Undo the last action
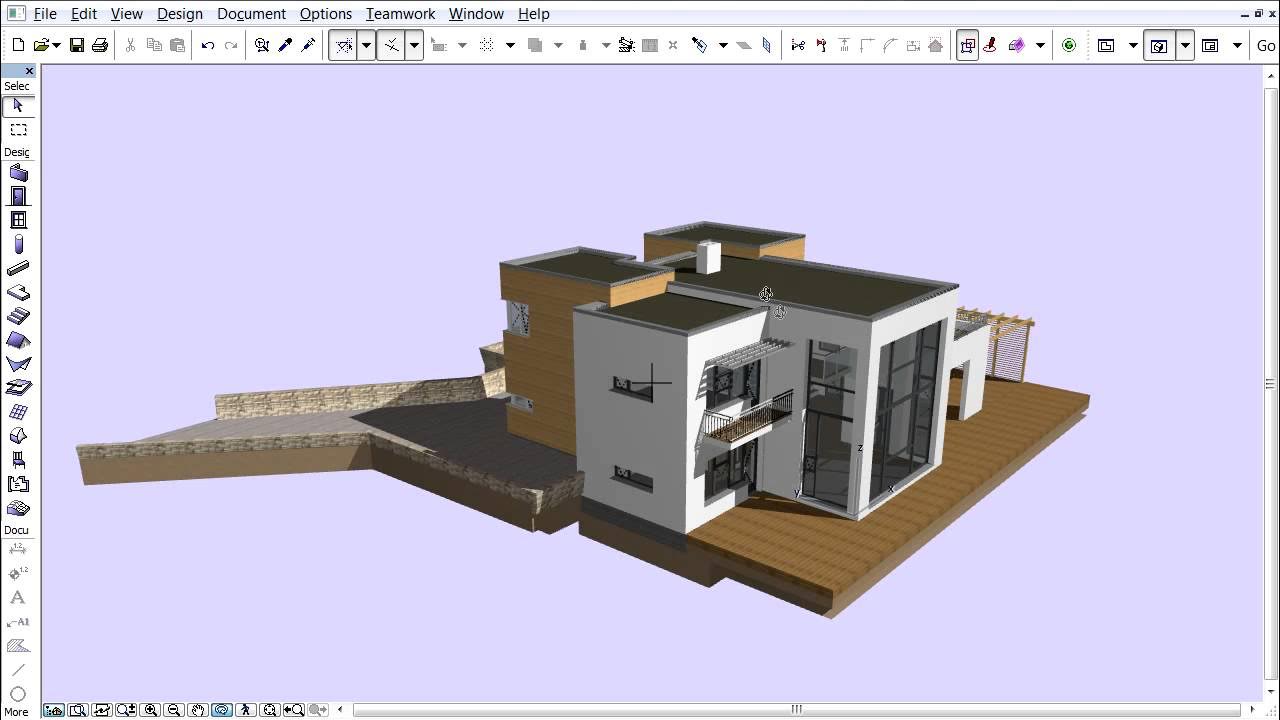The image size is (1280, 720). pyautogui.click(x=208, y=45)
